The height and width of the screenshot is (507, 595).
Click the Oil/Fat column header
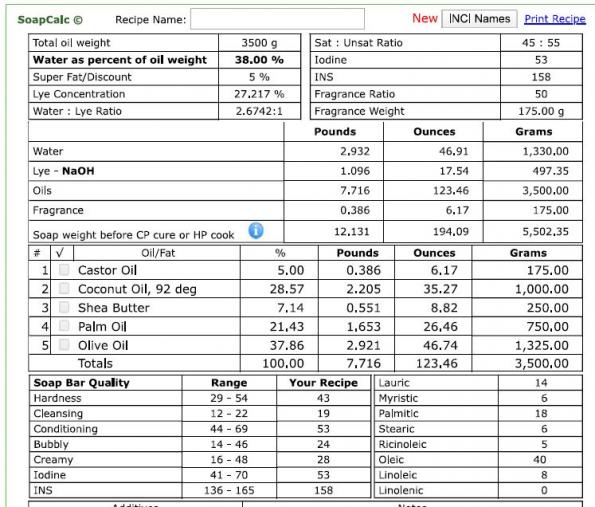[x=158, y=253]
